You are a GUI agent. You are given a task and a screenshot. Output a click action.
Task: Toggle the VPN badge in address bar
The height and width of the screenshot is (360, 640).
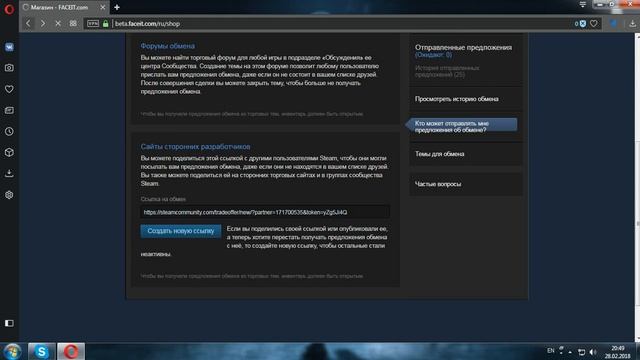tap(93, 24)
